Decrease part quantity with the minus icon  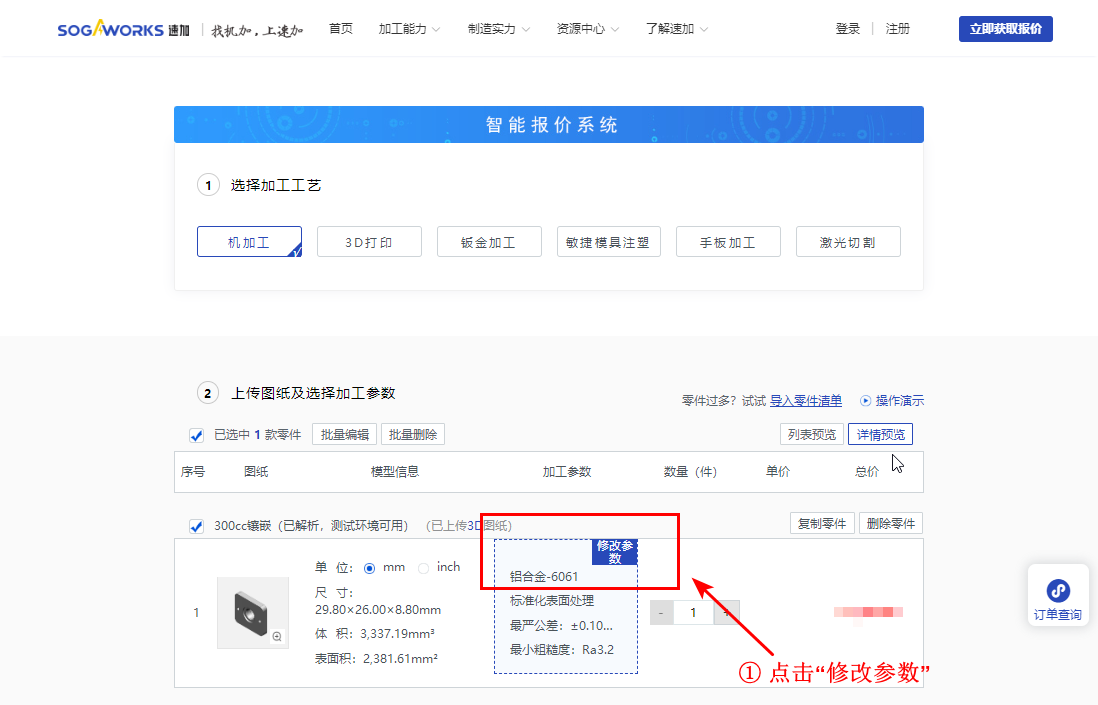[x=661, y=612]
